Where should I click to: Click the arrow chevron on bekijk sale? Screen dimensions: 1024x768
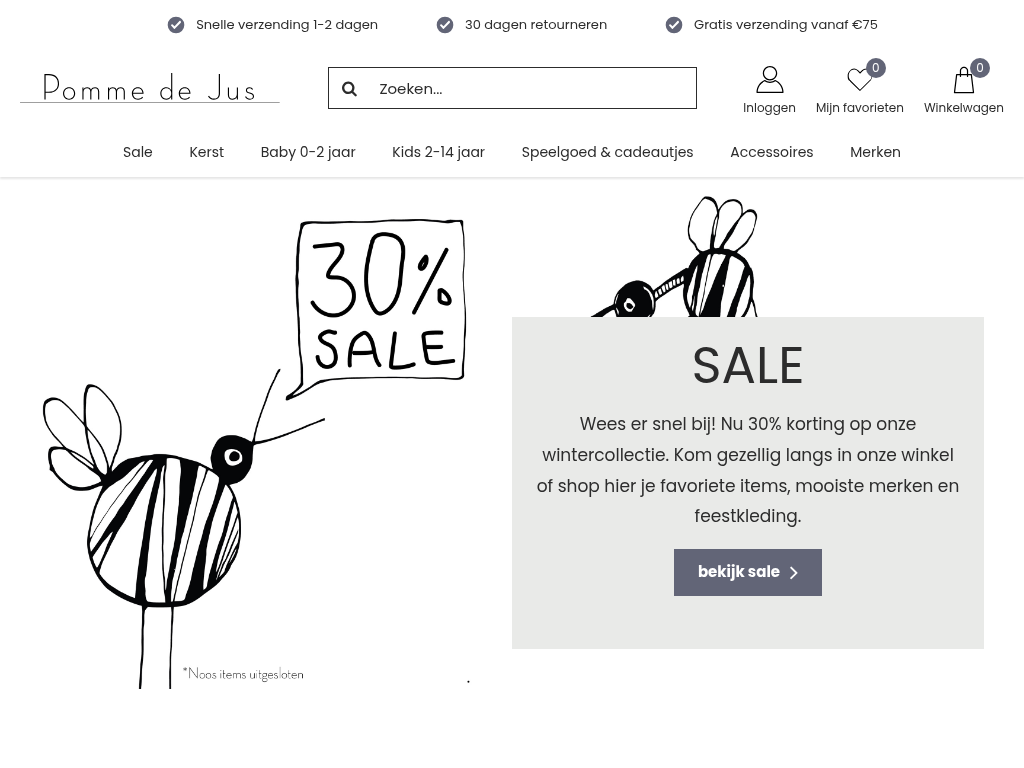[x=794, y=573]
